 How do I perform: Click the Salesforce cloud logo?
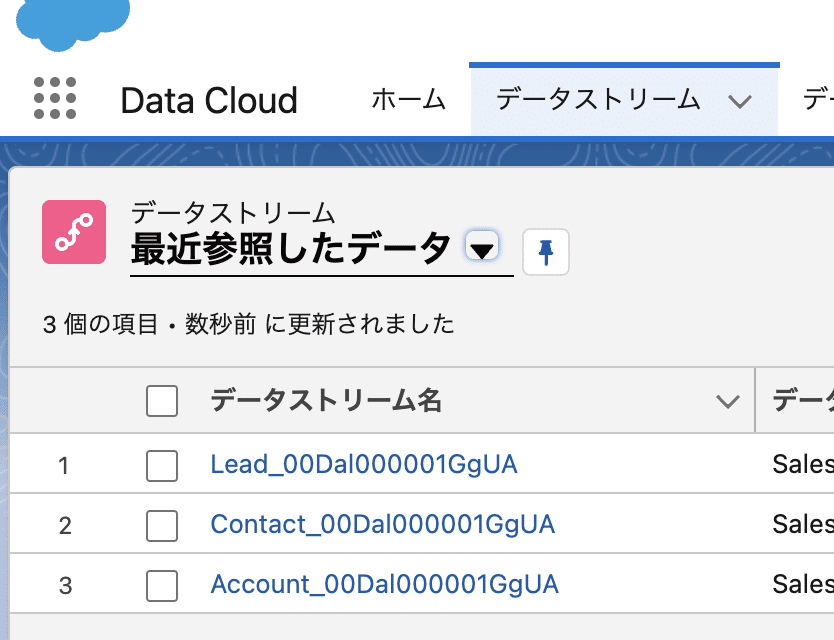[x=73, y=24]
